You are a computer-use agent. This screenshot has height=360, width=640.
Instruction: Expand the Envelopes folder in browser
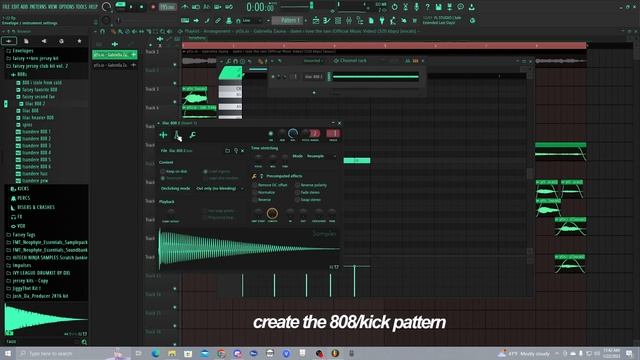pyautogui.click(x=23, y=51)
